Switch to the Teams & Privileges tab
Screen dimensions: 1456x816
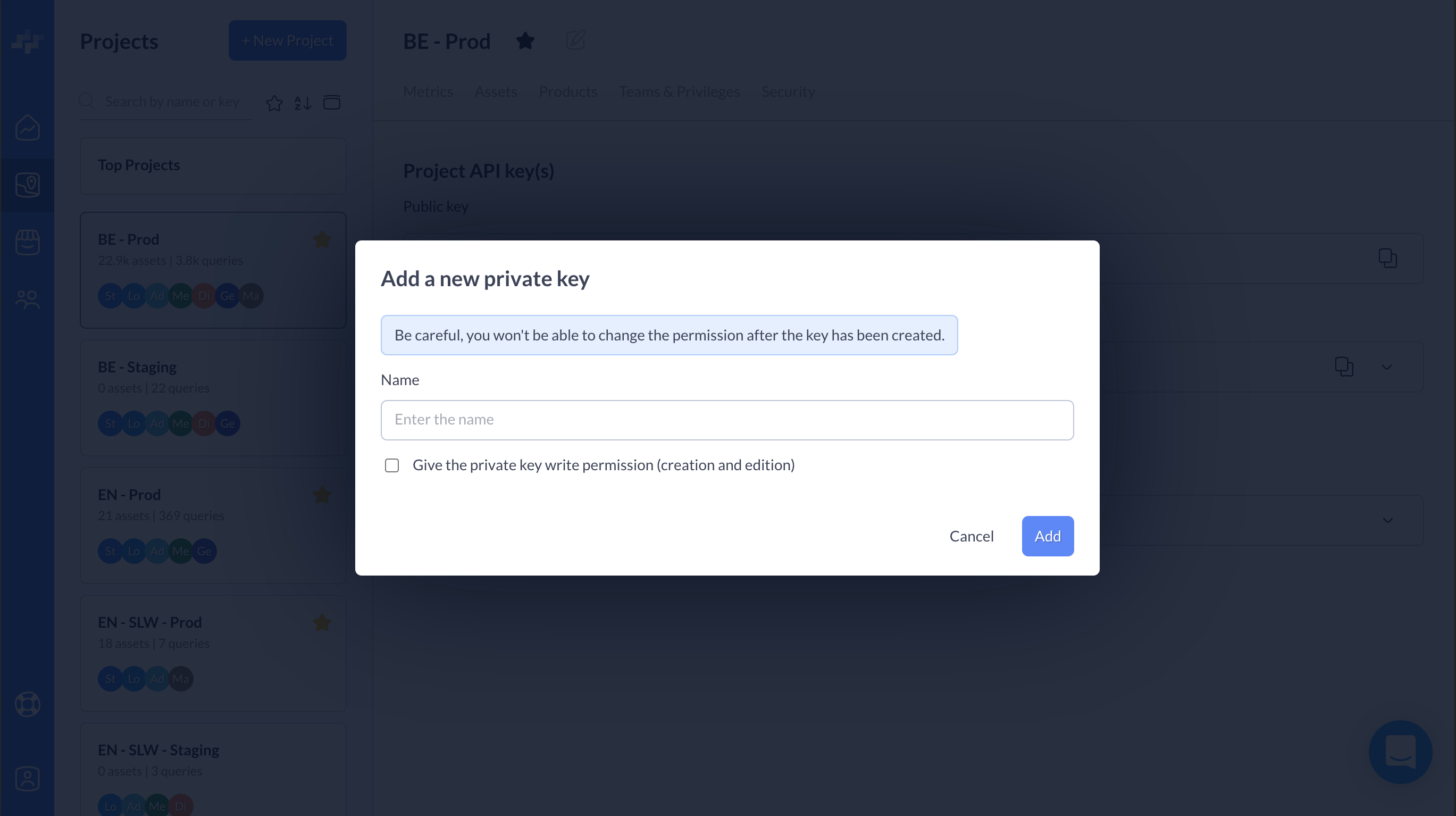coord(679,91)
